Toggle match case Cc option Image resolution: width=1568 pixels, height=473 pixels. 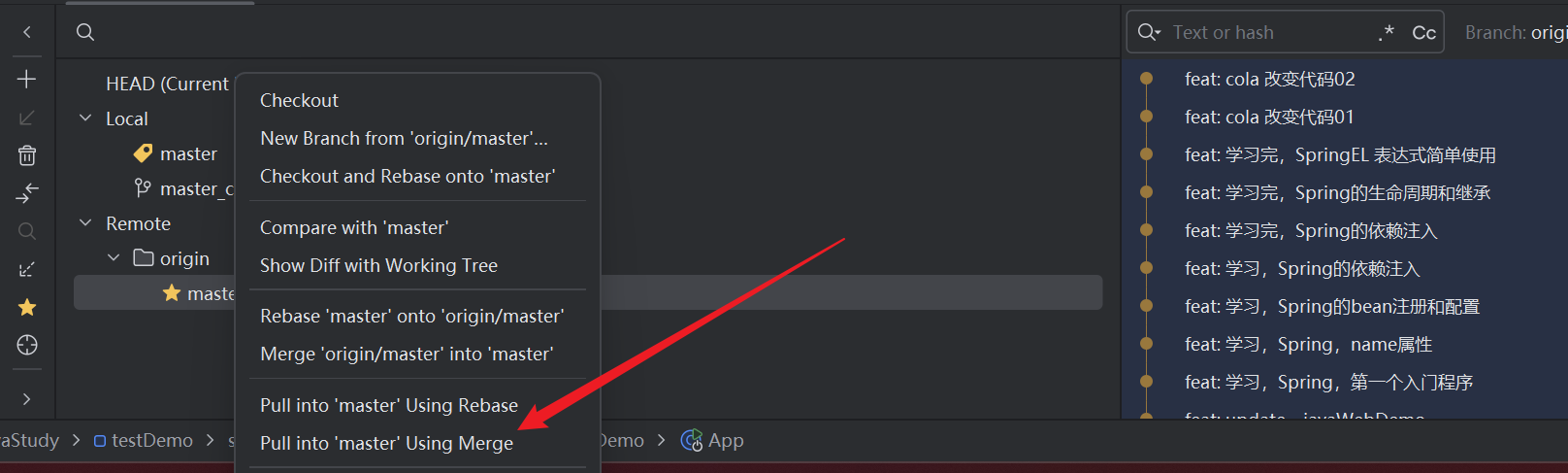(x=1423, y=33)
